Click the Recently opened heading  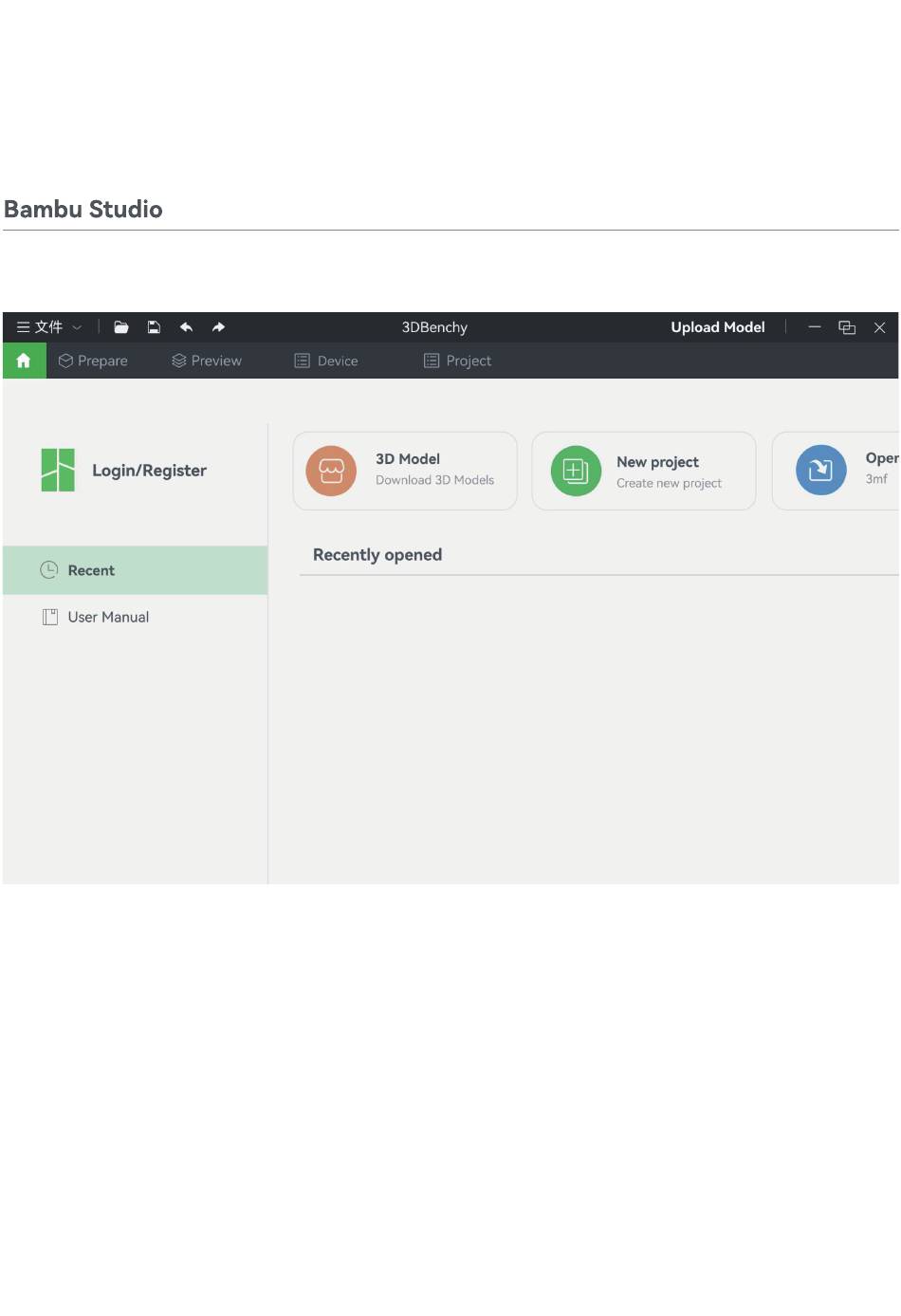coord(377,555)
